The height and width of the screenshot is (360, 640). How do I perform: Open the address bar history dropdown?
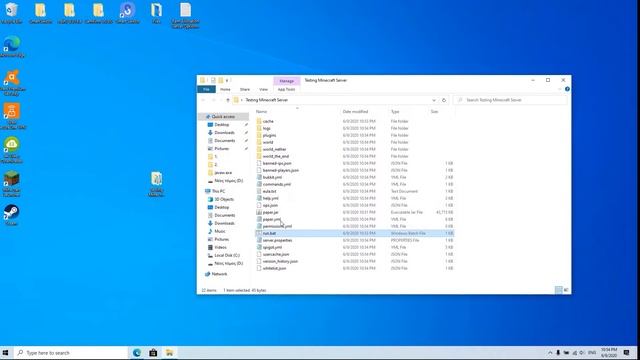point(434,100)
